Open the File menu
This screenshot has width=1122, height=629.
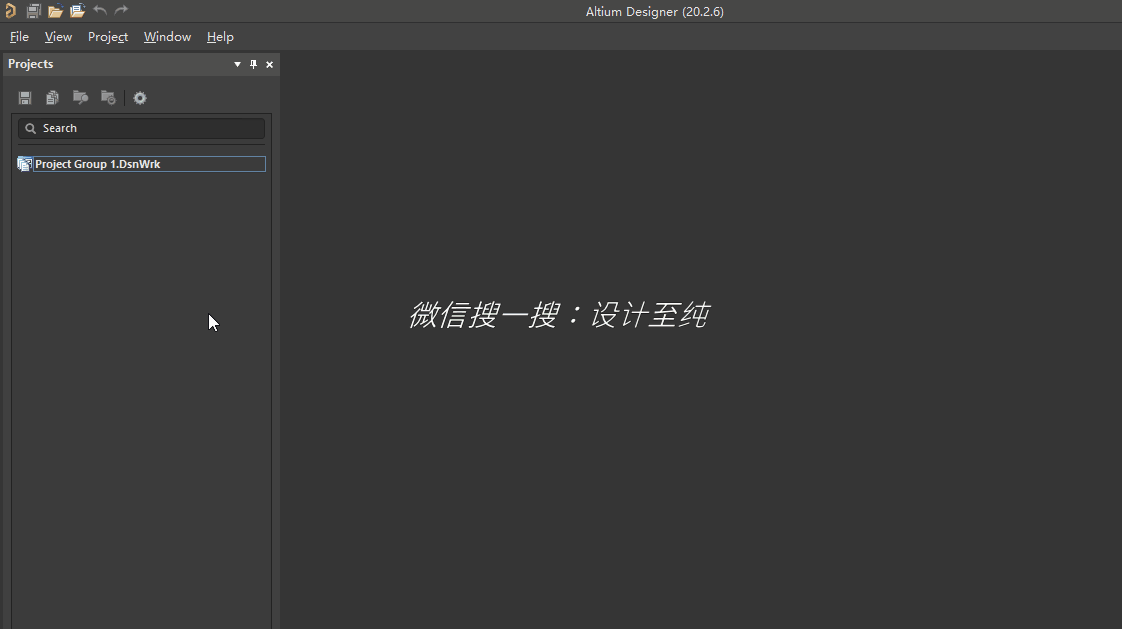pos(19,36)
